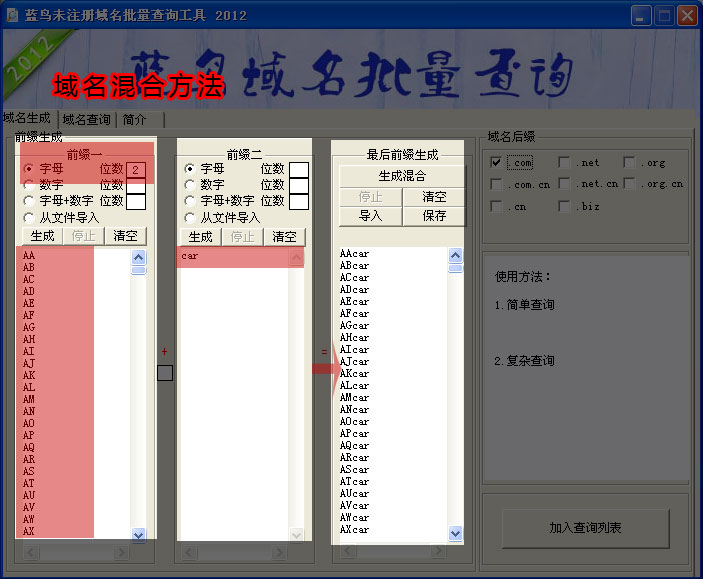Screen dimensions: 703x579
Task: Click 保存 to save generated prefixes
Action: tap(434, 215)
